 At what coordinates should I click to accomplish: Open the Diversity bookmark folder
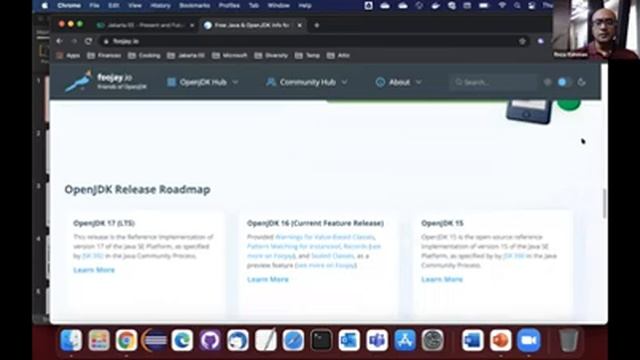click(271, 56)
